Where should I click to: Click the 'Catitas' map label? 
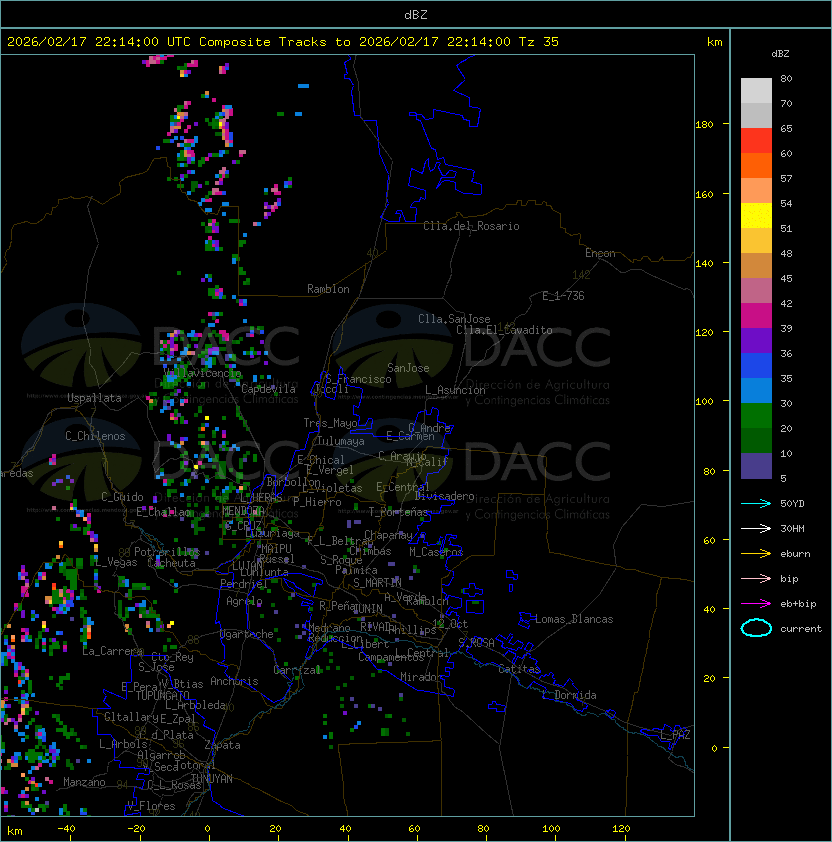click(519, 669)
